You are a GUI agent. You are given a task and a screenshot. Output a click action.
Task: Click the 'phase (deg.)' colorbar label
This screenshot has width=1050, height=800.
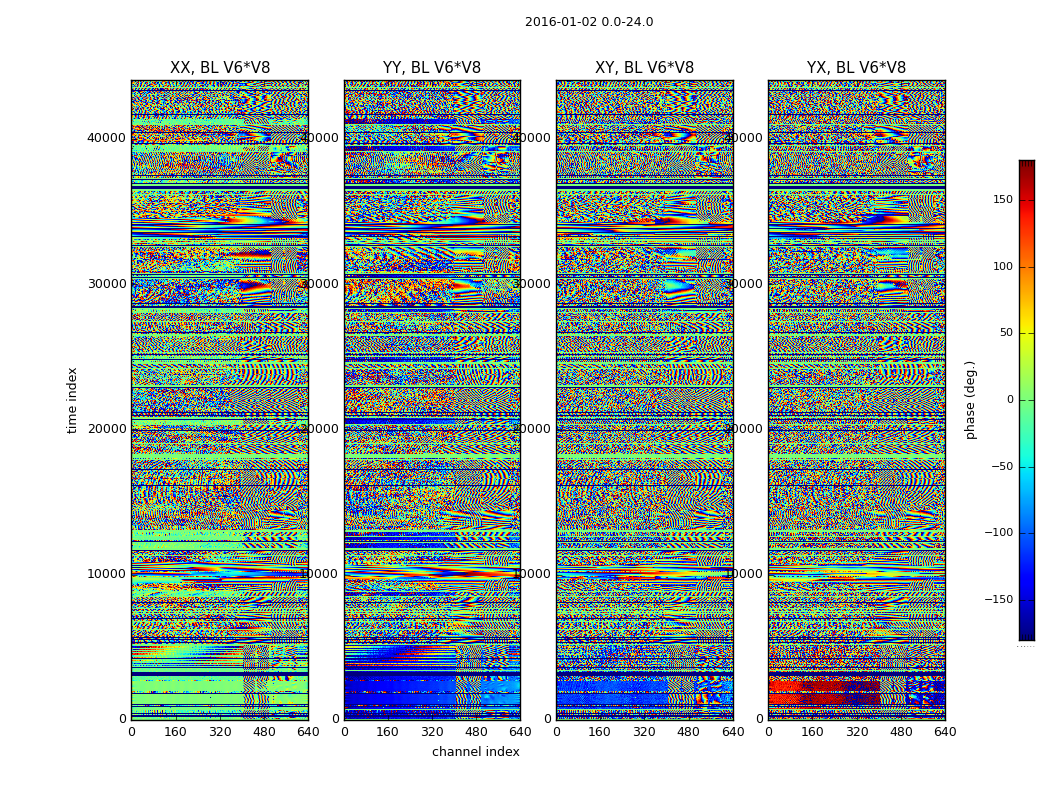click(x=970, y=399)
